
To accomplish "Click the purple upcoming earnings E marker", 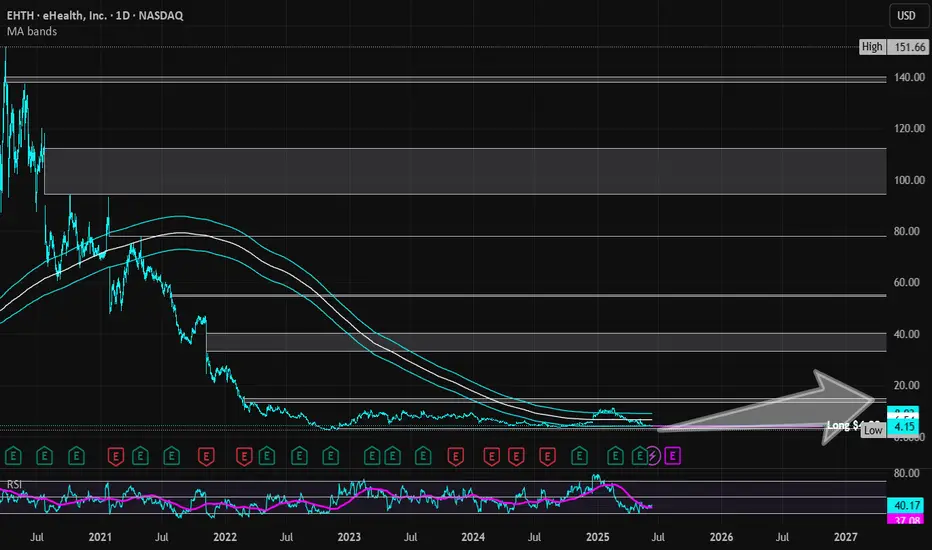I will [672, 456].
